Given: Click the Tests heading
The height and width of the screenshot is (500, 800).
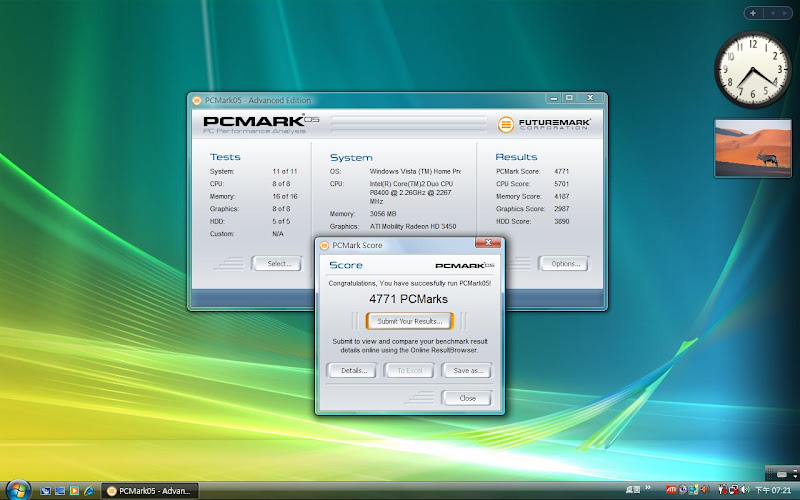Looking at the screenshot, I should (x=225, y=157).
